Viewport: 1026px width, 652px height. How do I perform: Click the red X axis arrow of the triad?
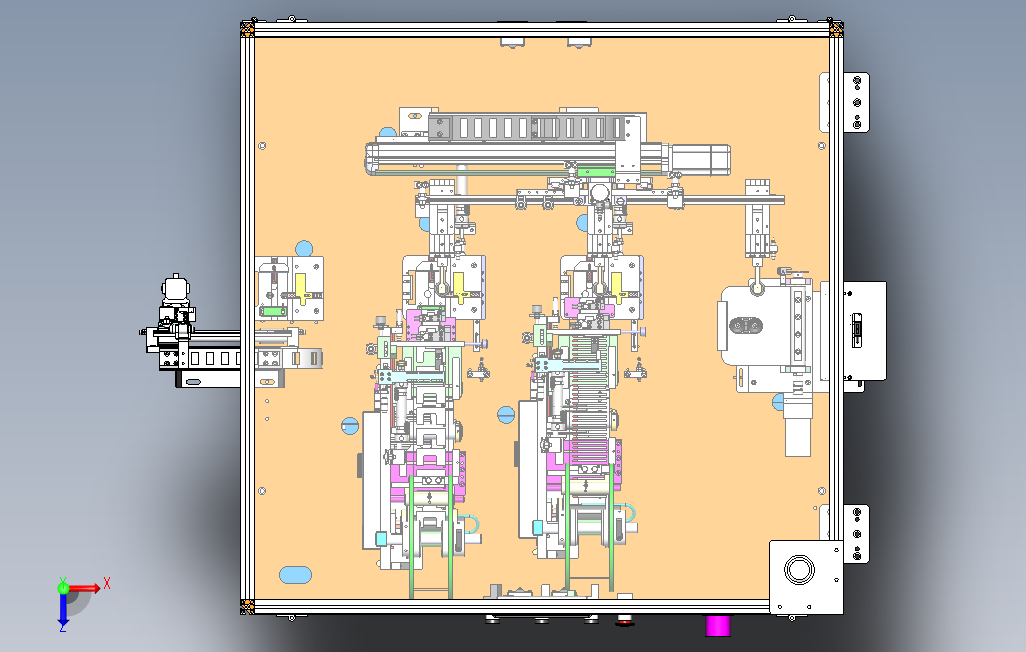click(x=86, y=588)
